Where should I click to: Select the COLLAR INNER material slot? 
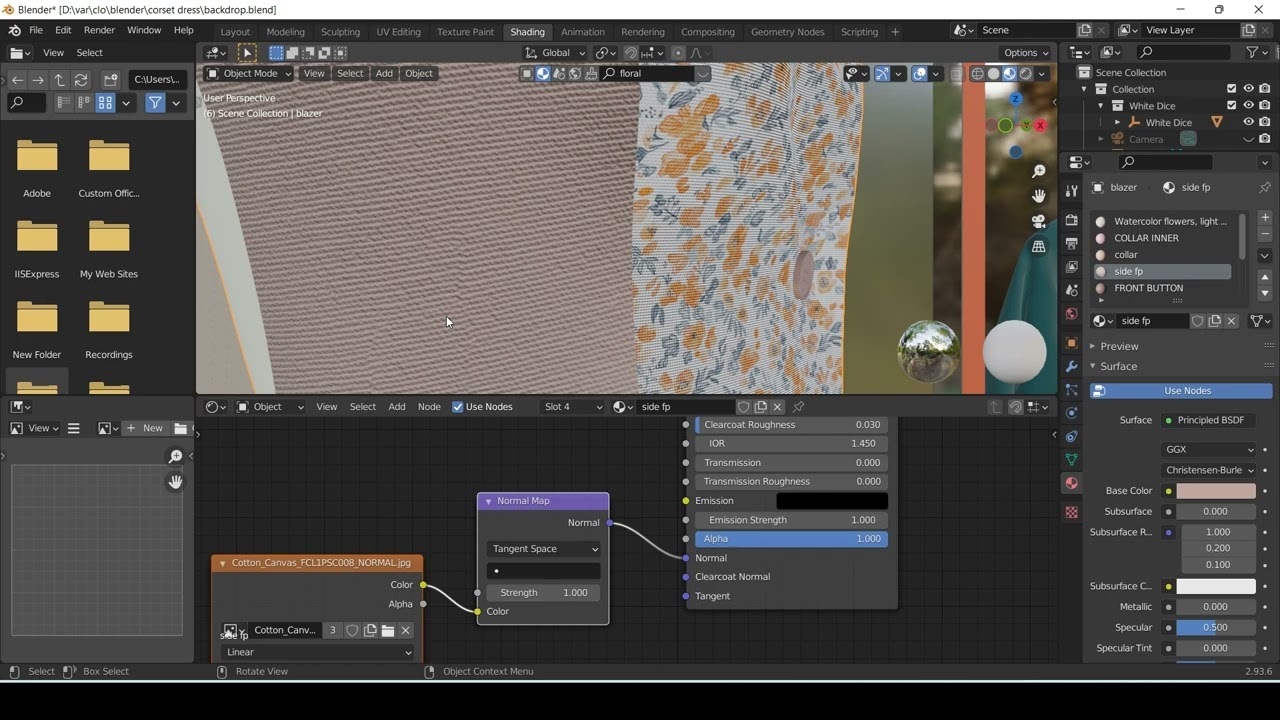coord(1146,238)
